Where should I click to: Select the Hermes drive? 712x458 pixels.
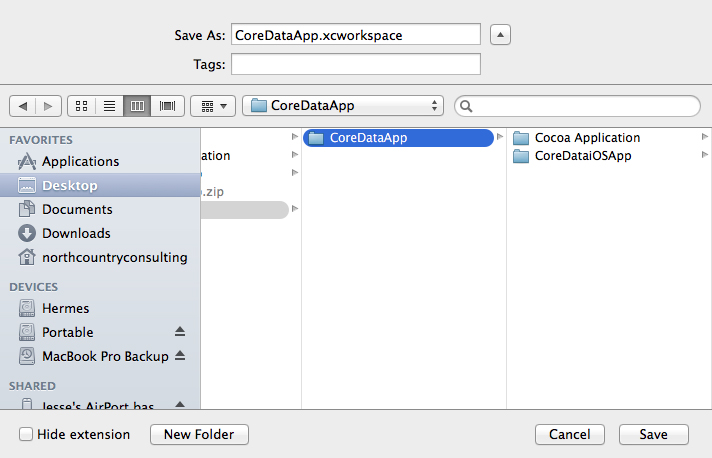coord(100,309)
